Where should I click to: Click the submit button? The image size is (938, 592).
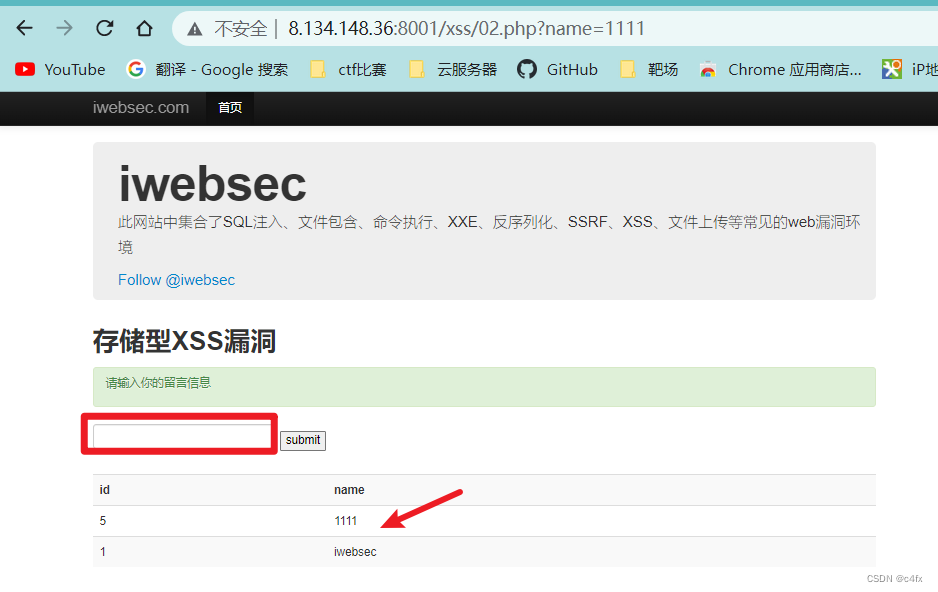[302, 440]
